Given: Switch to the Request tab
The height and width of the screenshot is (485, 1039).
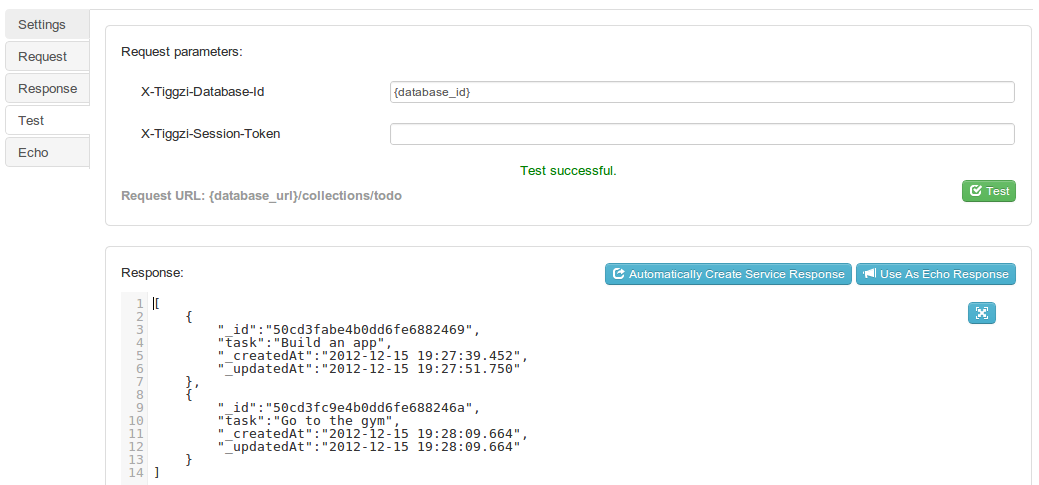Looking at the screenshot, I should (x=43, y=56).
